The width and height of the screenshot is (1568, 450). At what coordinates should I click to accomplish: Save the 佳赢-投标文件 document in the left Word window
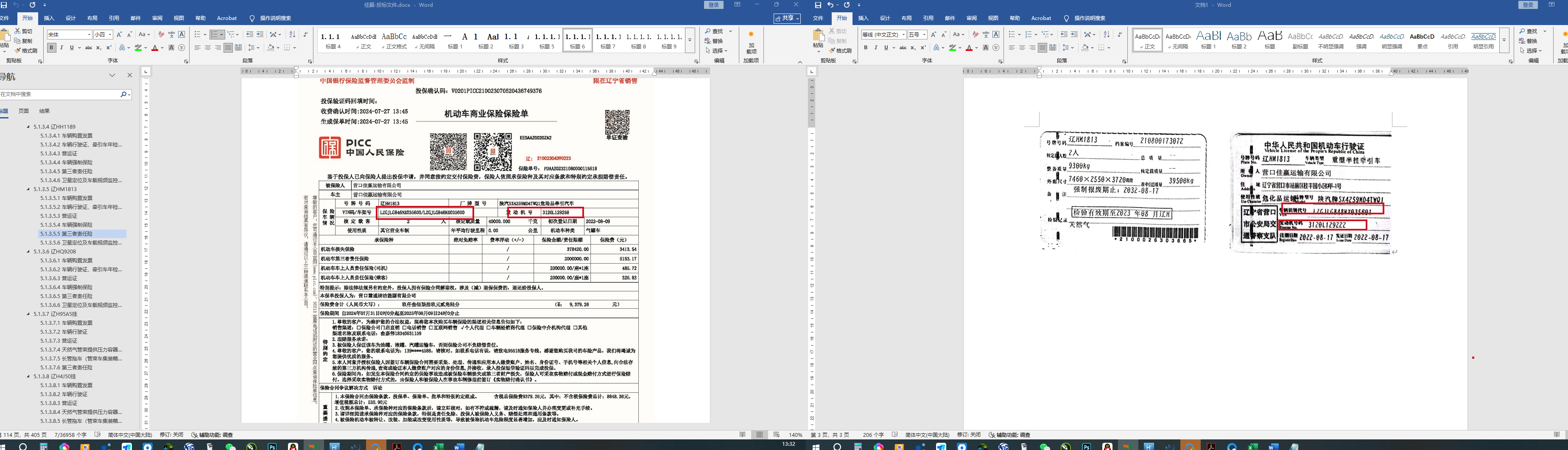click(x=4, y=5)
